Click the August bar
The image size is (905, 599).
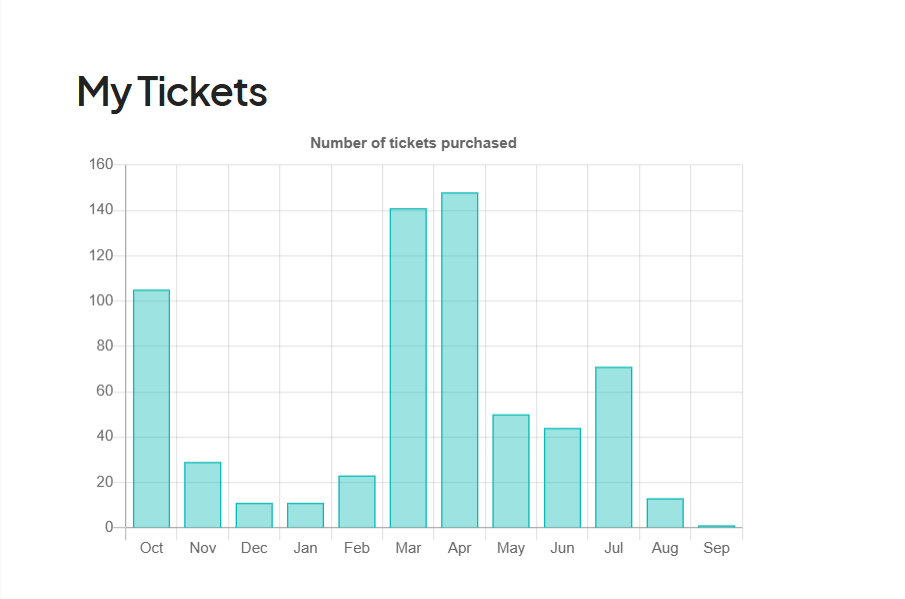pyautogui.click(x=665, y=513)
